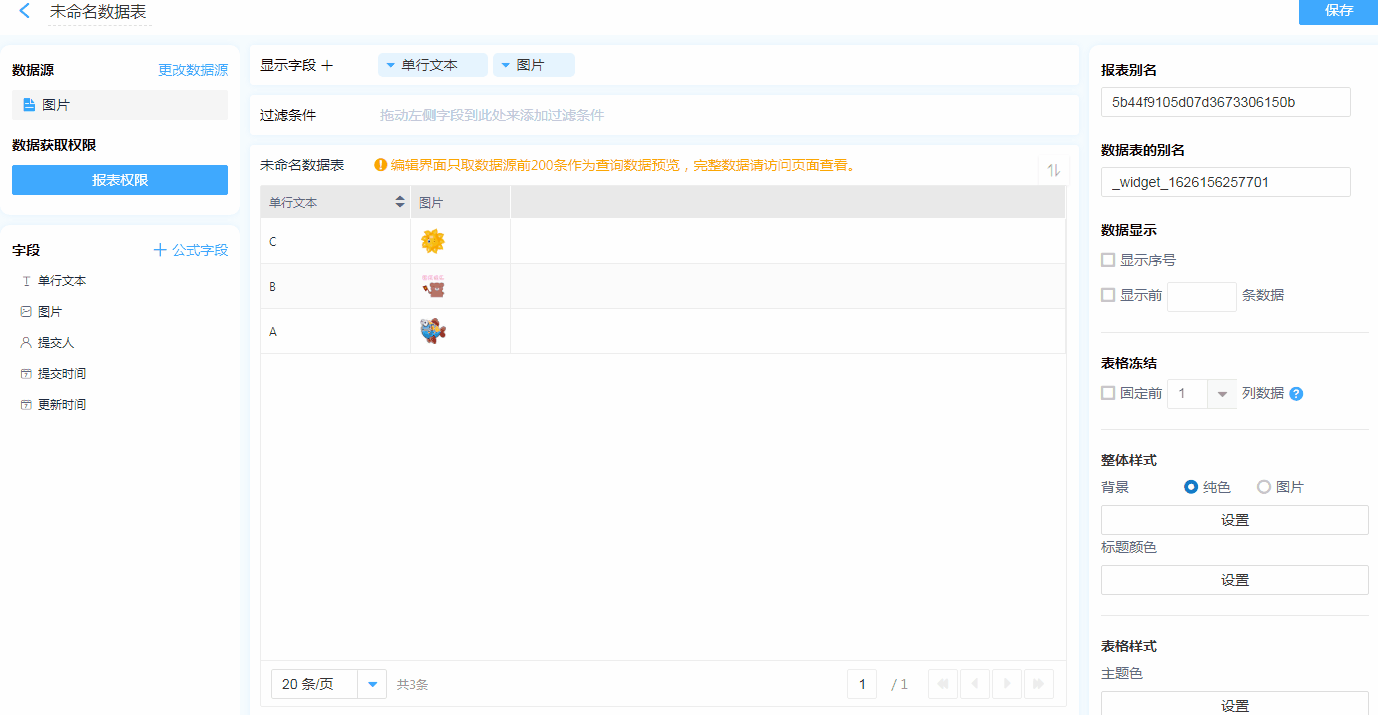Click the sort icon in 单行文本 column header

pos(400,202)
